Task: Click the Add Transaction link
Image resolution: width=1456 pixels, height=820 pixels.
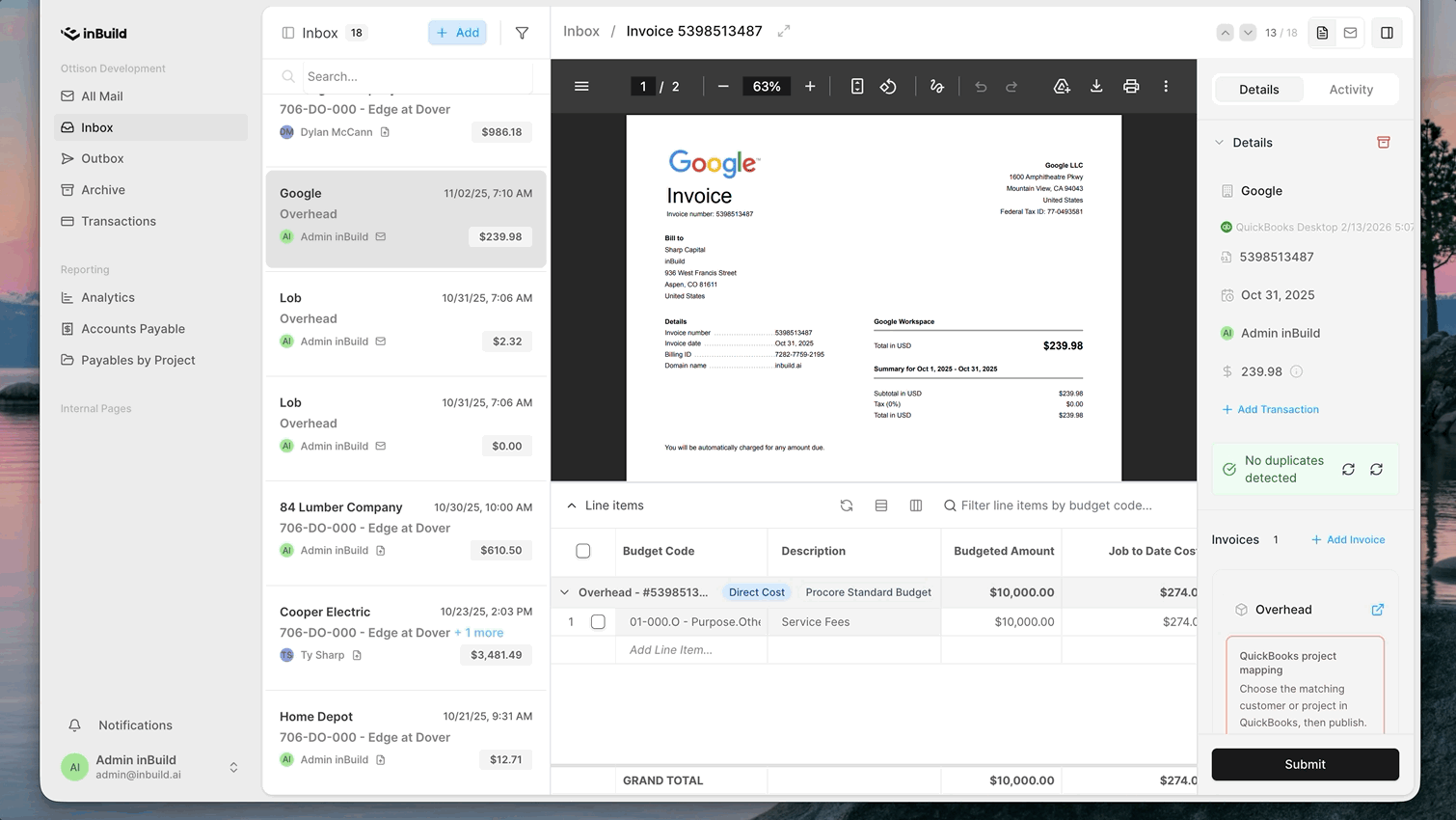Action: point(1270,409)
